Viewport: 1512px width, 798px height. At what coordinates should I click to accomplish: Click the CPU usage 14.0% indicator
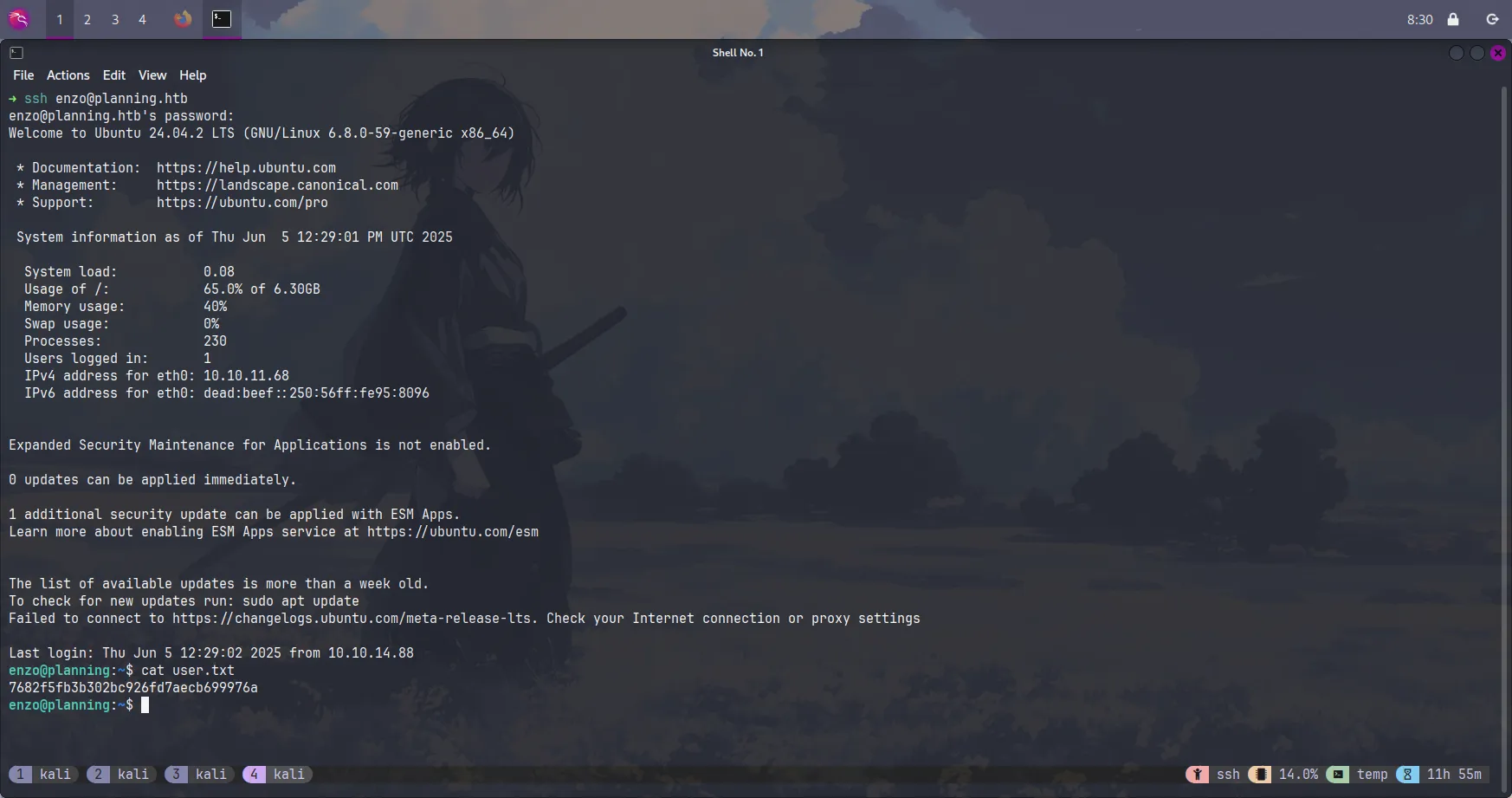tap(1285, 774)
